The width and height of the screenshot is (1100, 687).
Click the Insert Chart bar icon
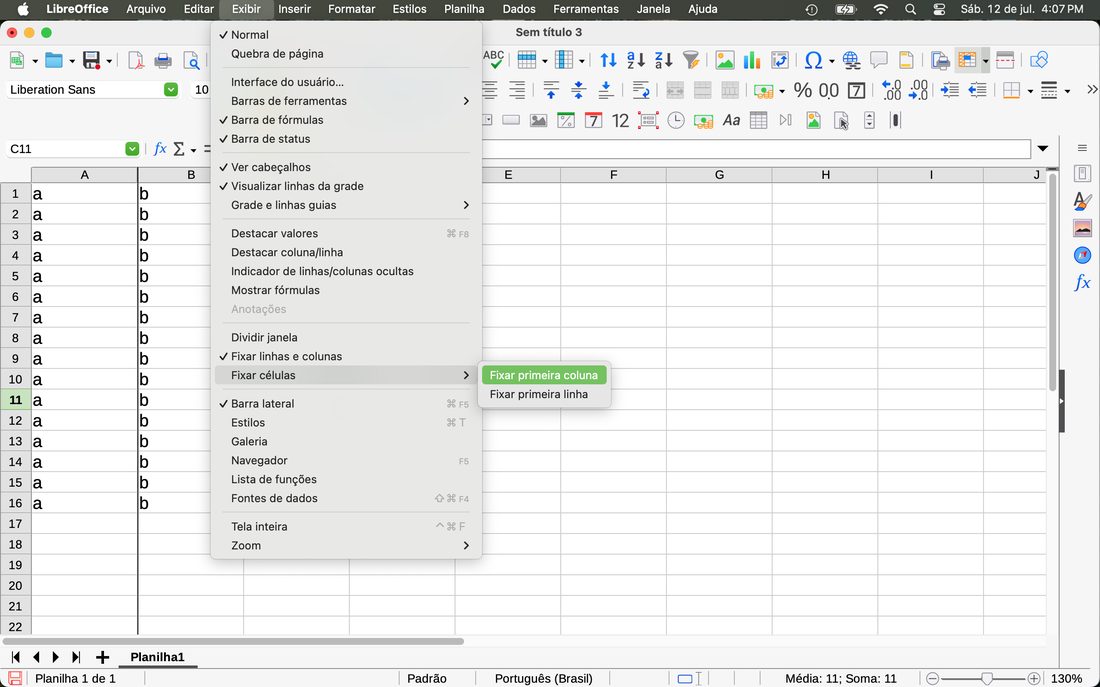(x=752, y=60)
